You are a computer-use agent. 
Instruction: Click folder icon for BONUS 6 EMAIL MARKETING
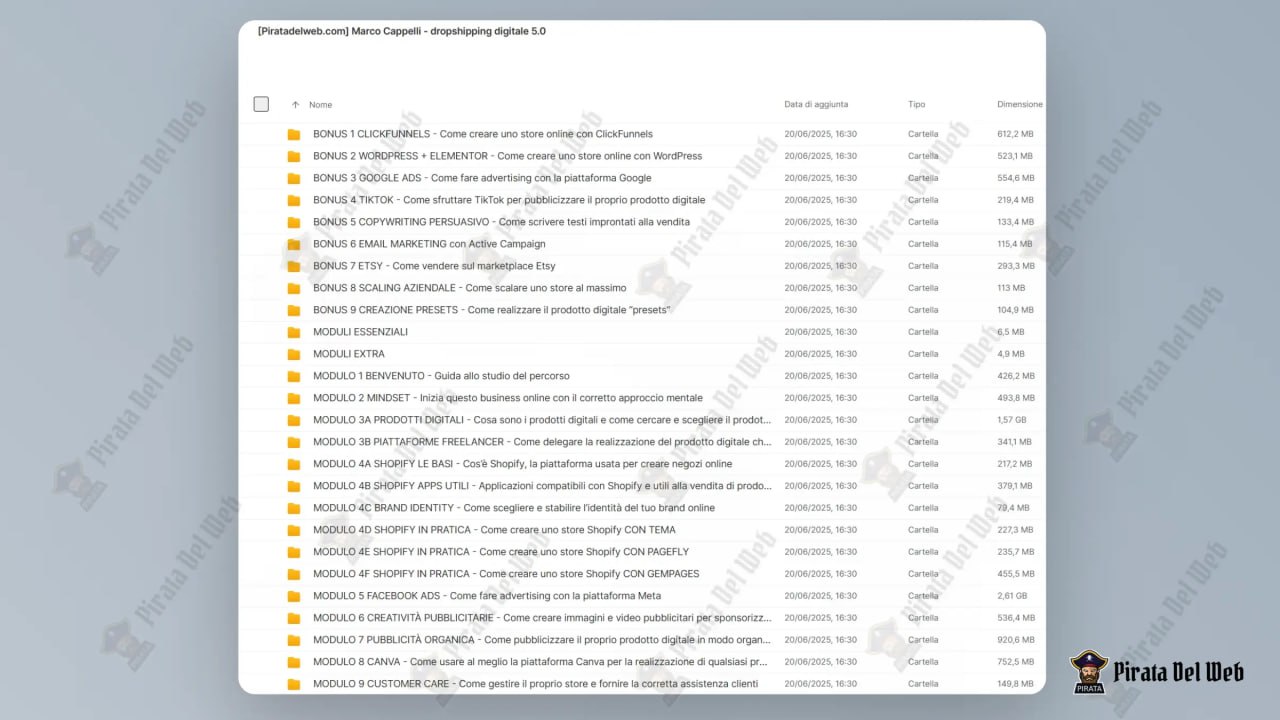(294, 244)
